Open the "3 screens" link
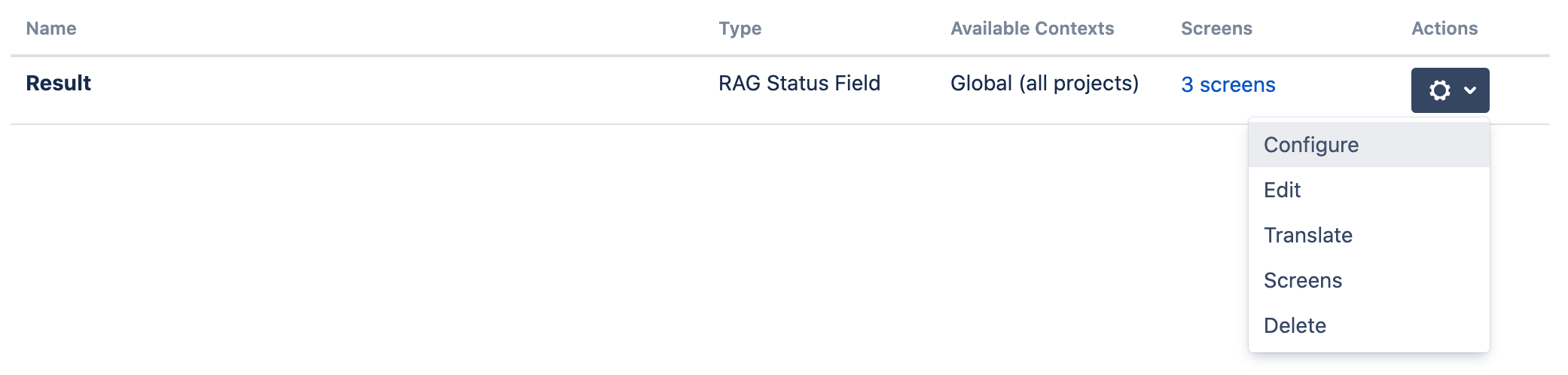 coord(1228,84)
